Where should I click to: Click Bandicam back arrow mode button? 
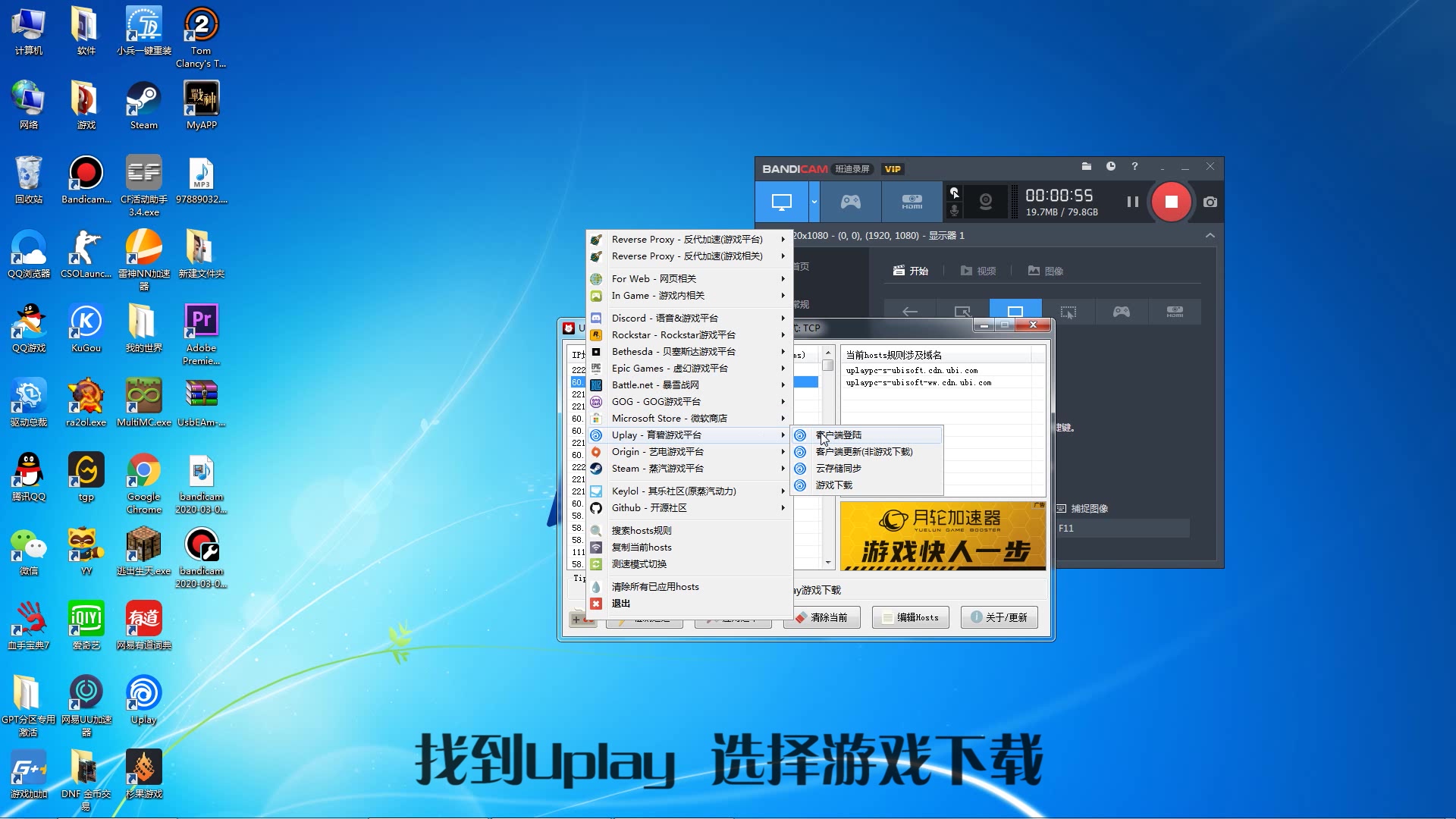tap(910, 312)
